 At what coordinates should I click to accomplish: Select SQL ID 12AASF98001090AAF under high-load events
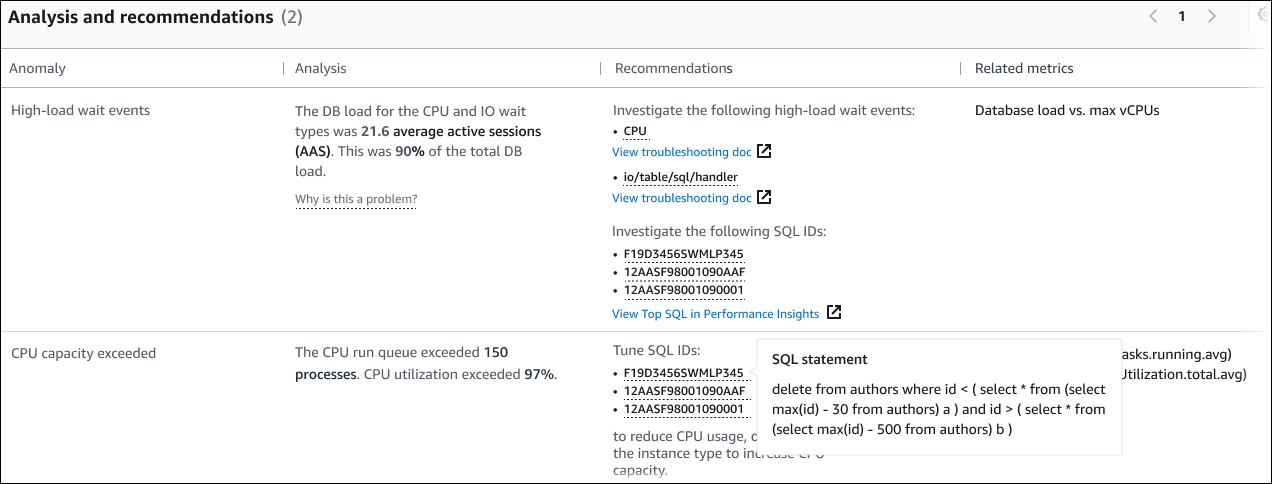coord(684,272)
